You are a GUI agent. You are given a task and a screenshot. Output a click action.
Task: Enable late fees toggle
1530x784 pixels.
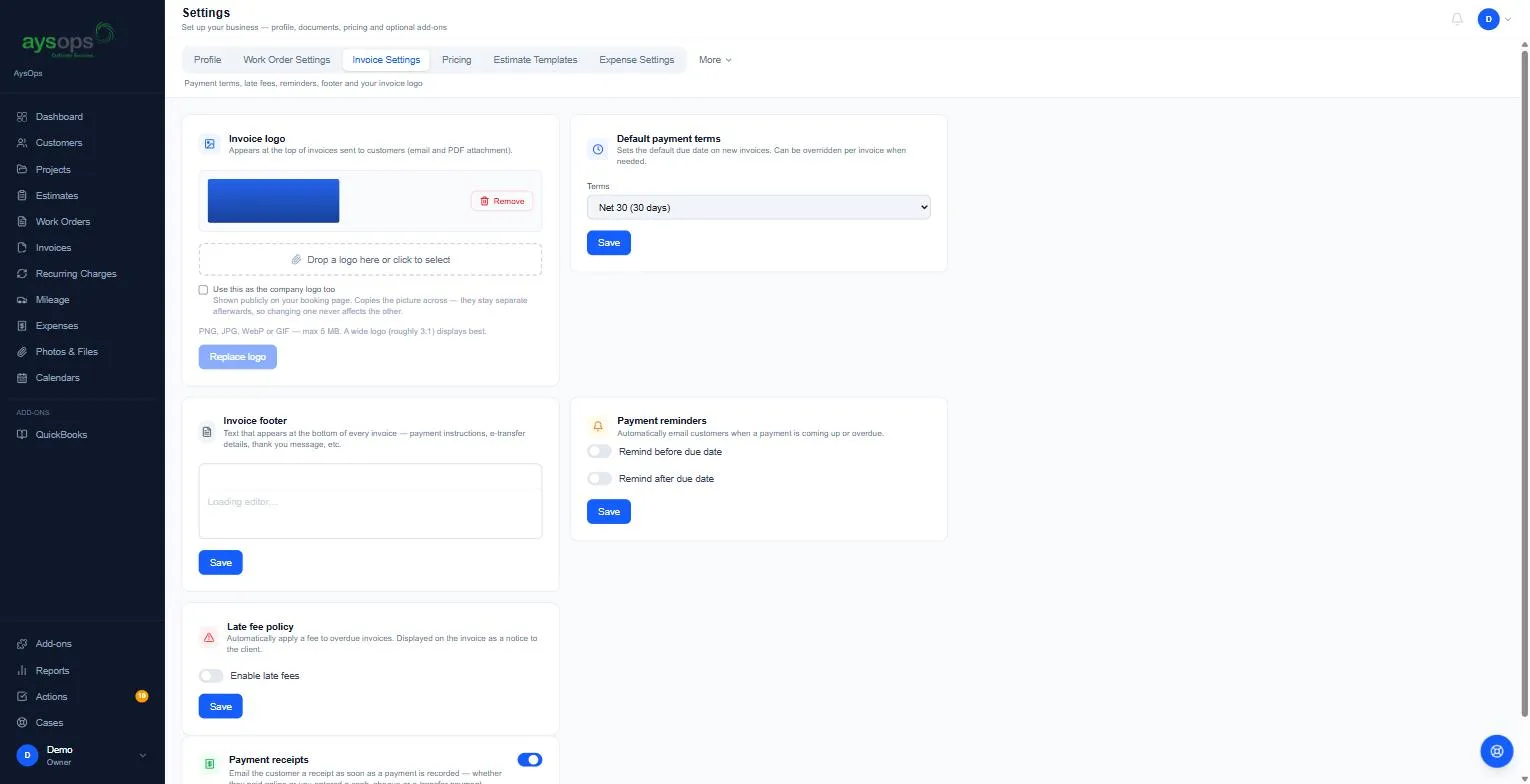pyautogui.click(x=211, y=676)
